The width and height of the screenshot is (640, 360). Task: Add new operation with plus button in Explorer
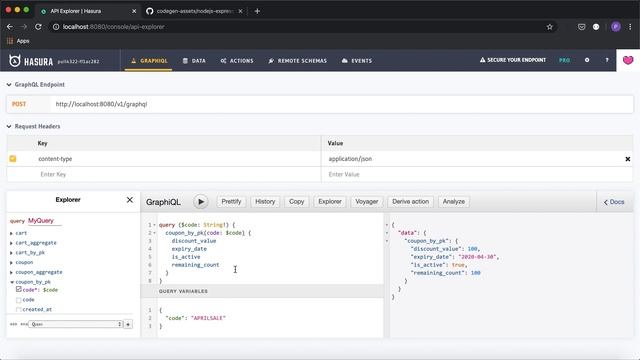pos(128,324)
